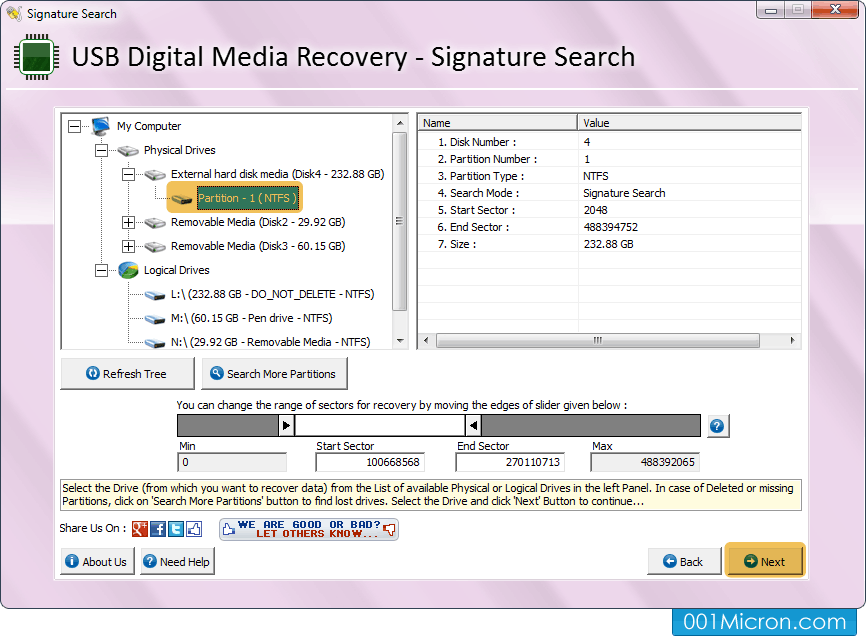Select the M:\ Pen drive entry
Image resolution: width=866 pixels, height=636 pixels.
coord(250,318)
